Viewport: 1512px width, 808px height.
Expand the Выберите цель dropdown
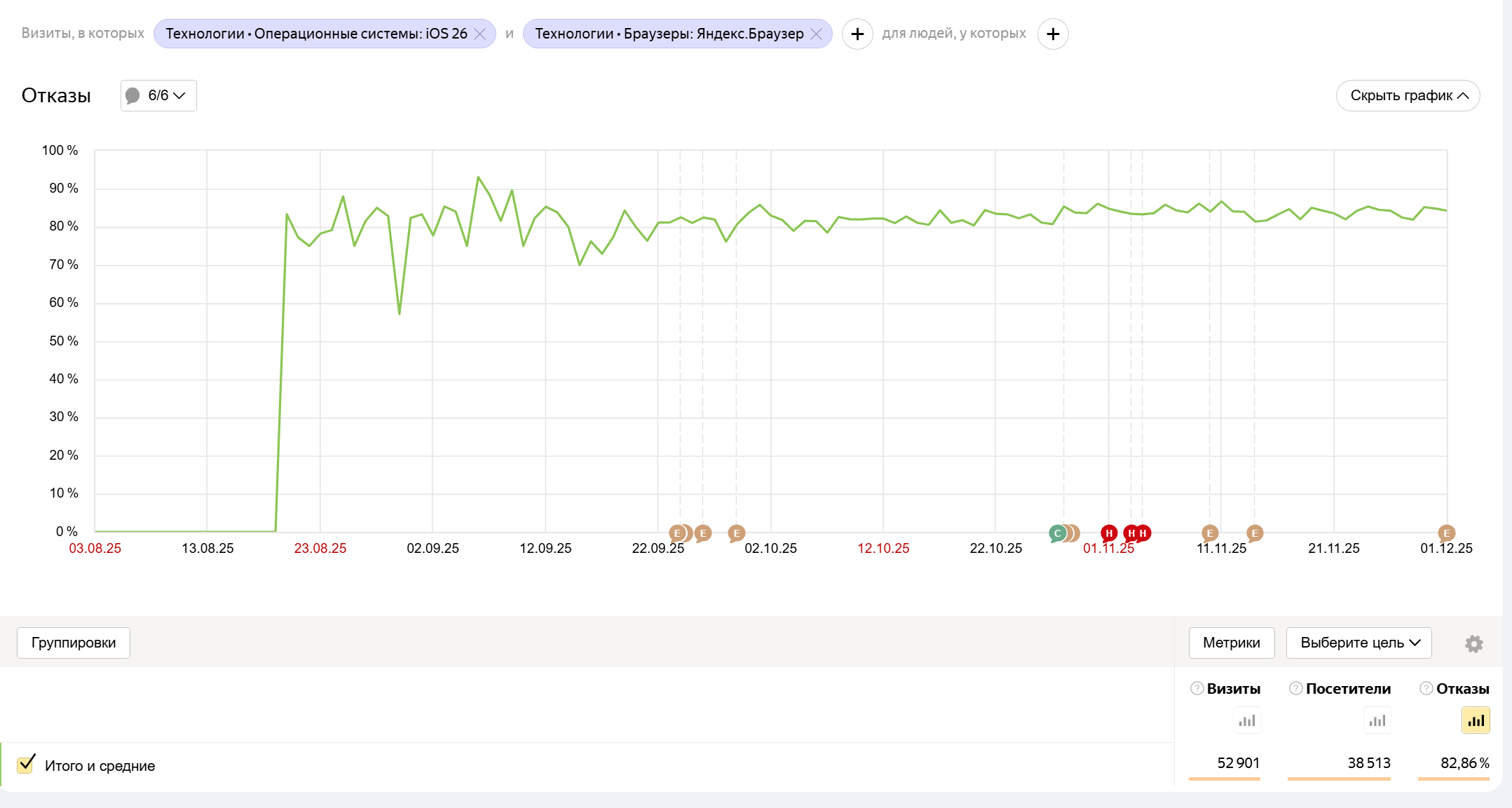pyautogui.click(x=1358, y=643)
